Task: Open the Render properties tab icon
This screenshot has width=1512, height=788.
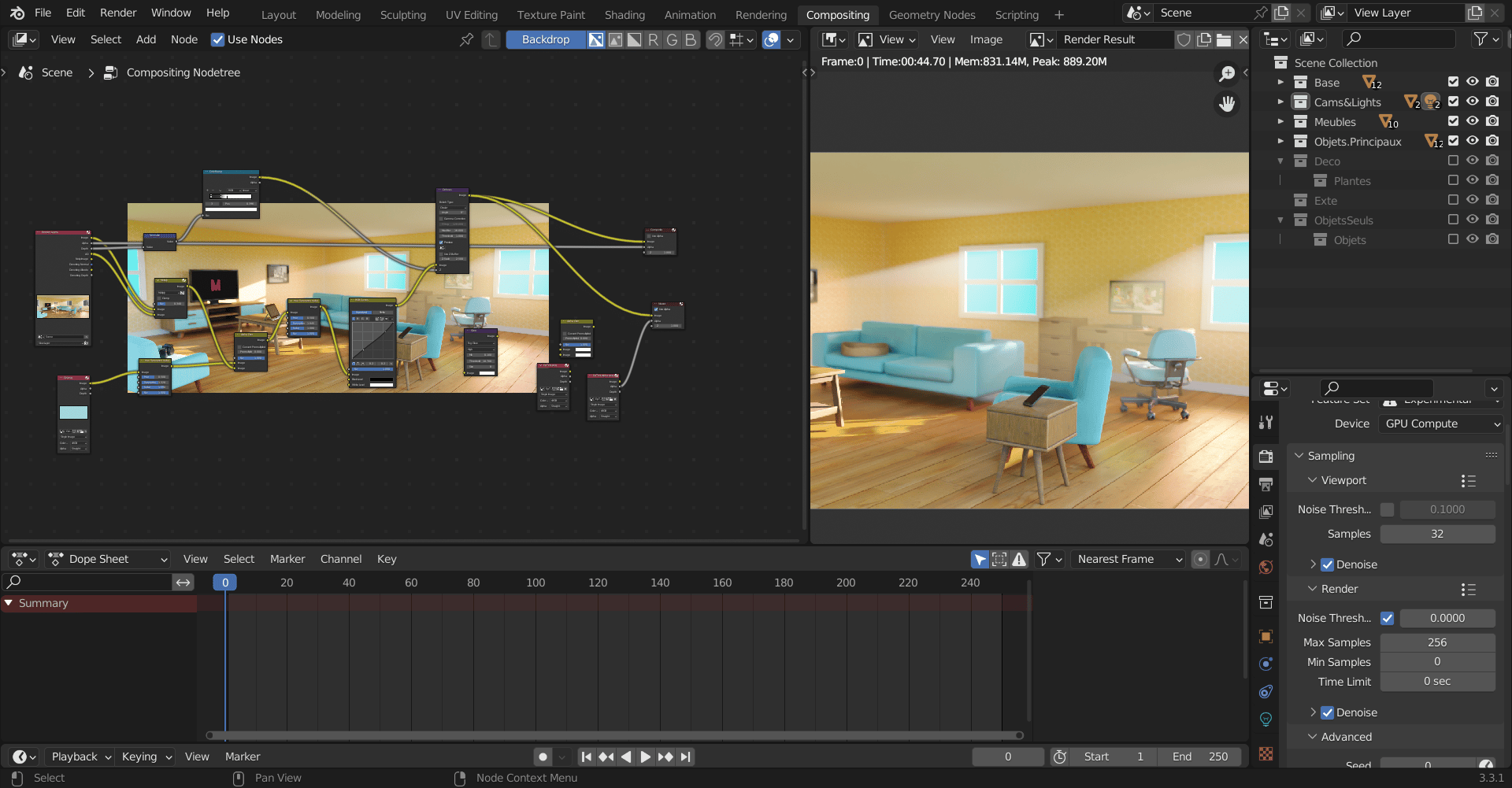Action: tap(1266, 457)
